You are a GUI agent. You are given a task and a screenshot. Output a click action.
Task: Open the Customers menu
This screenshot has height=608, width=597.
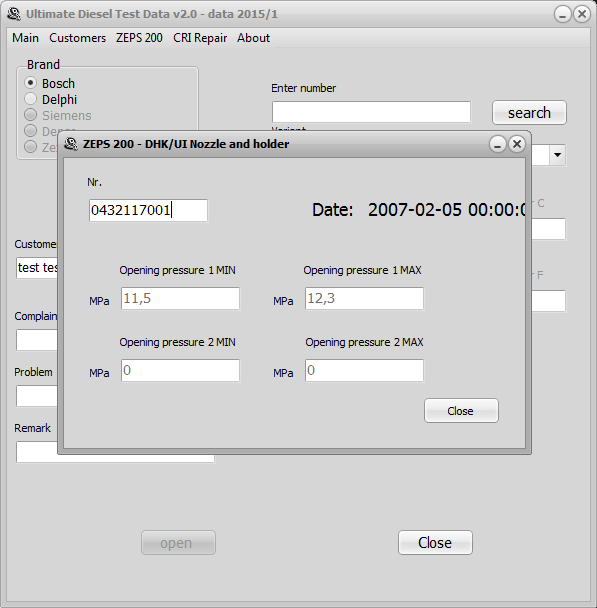(x=78, y=38)
